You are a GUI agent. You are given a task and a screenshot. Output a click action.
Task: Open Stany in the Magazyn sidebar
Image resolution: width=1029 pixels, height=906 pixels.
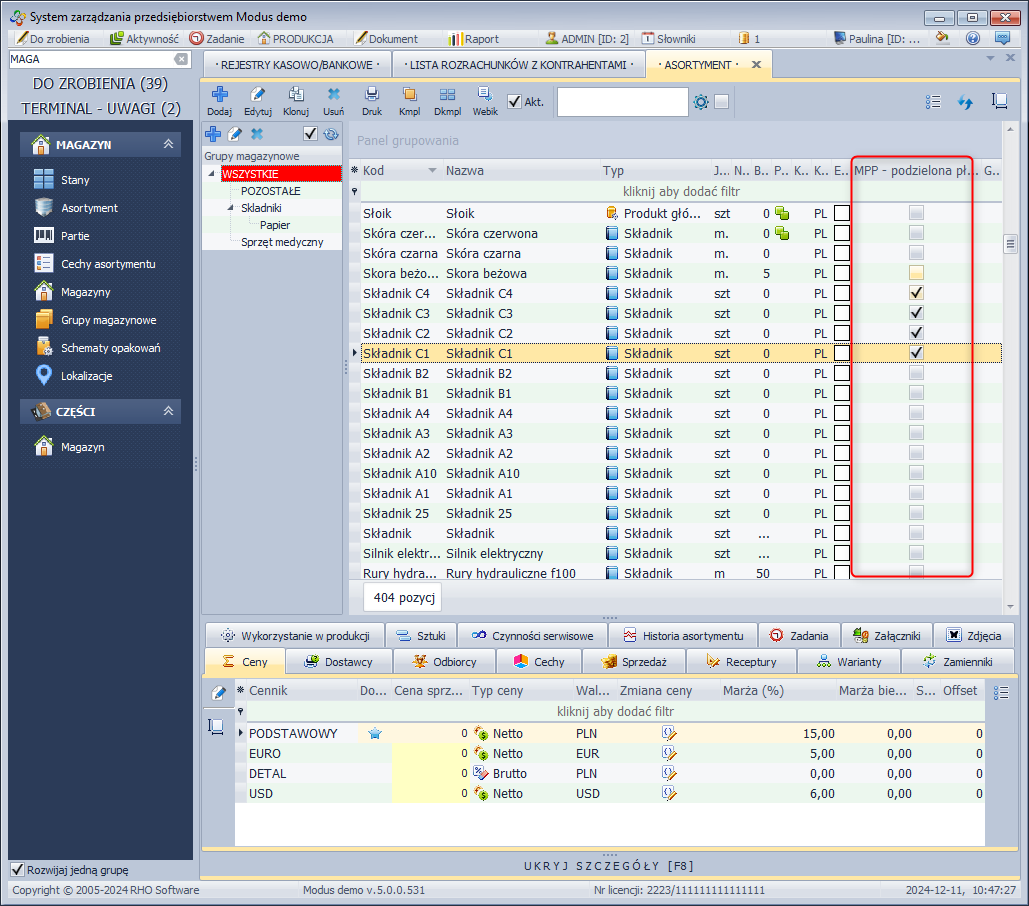[x=75, y=180]
